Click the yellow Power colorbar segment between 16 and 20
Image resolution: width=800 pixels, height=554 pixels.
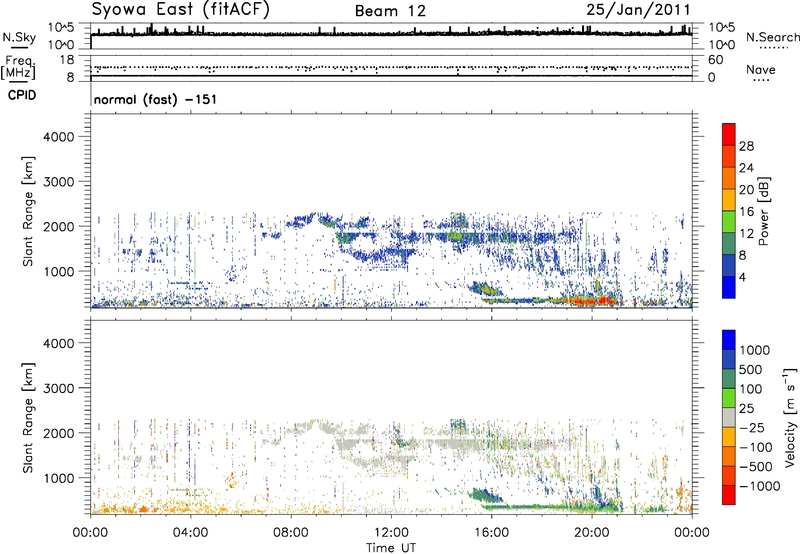pos(729,200)
